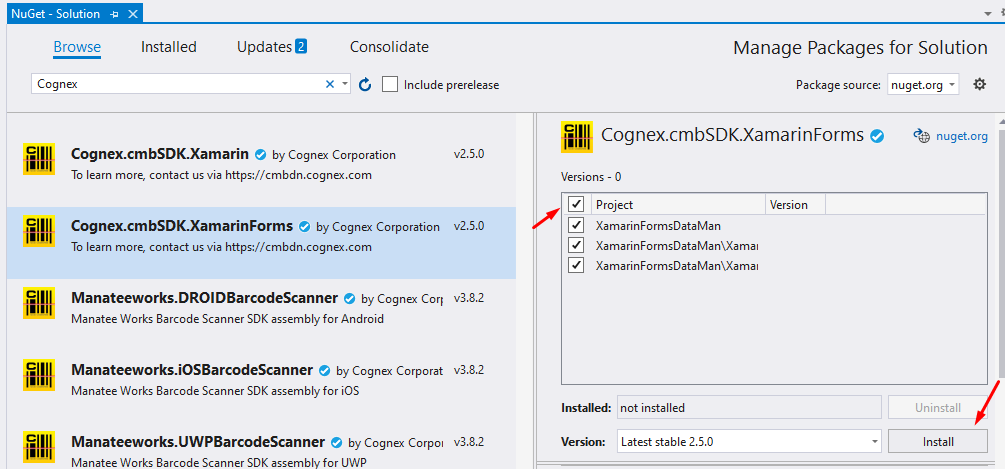Enable the Include prerelease checkbox
1005x469 pixels.
point(390,85)
